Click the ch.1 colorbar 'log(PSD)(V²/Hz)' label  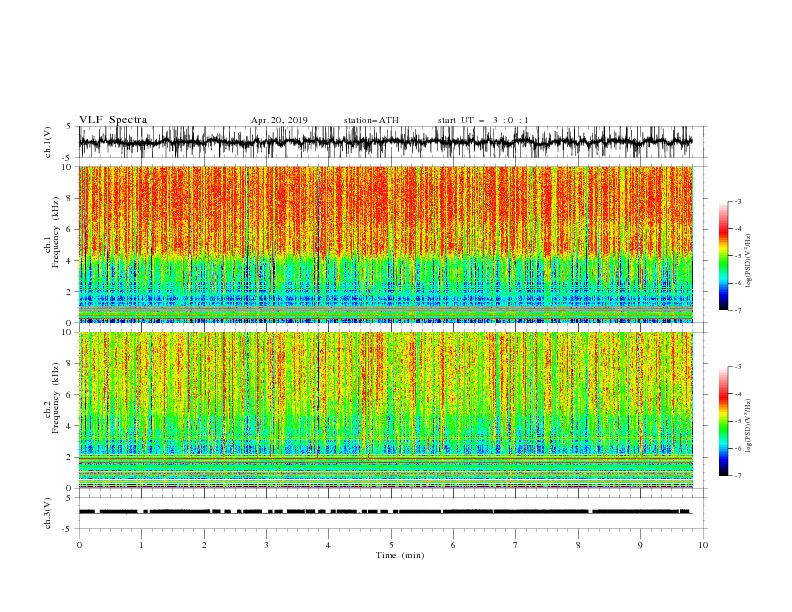tap(749, 261)
